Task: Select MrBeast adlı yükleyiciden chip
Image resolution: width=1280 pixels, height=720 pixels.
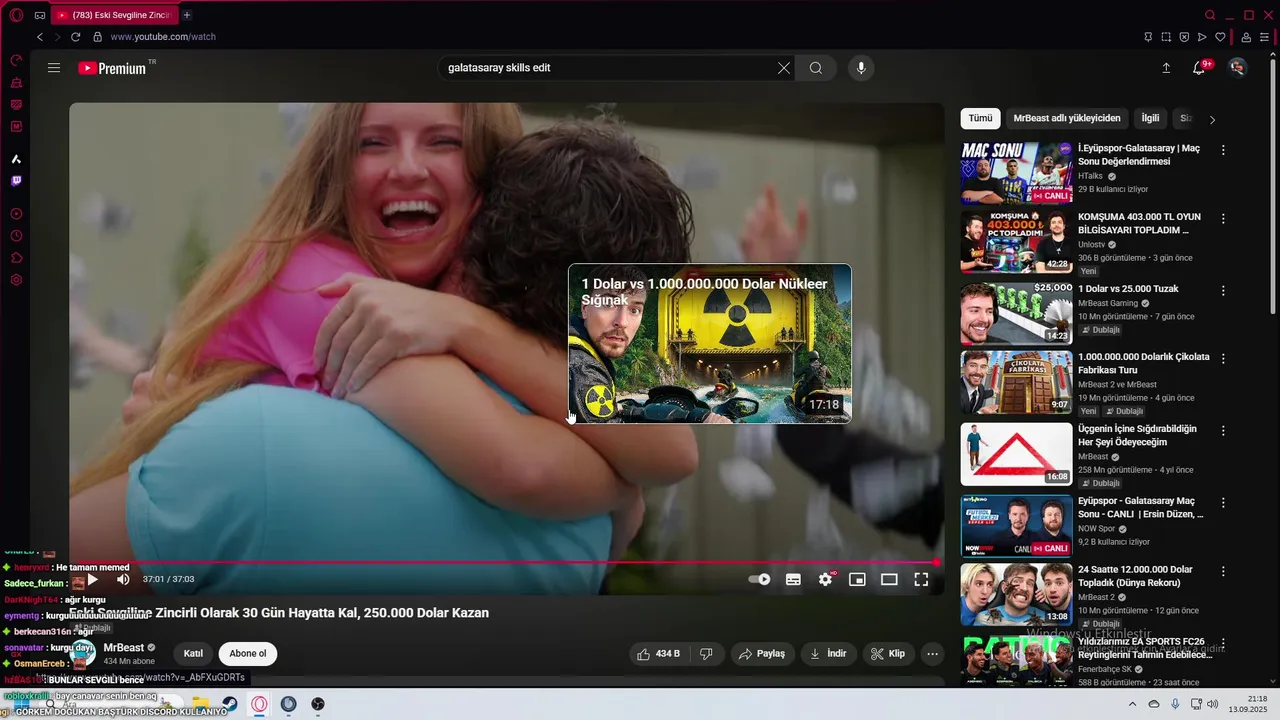Action: [x=1067, y=118]
